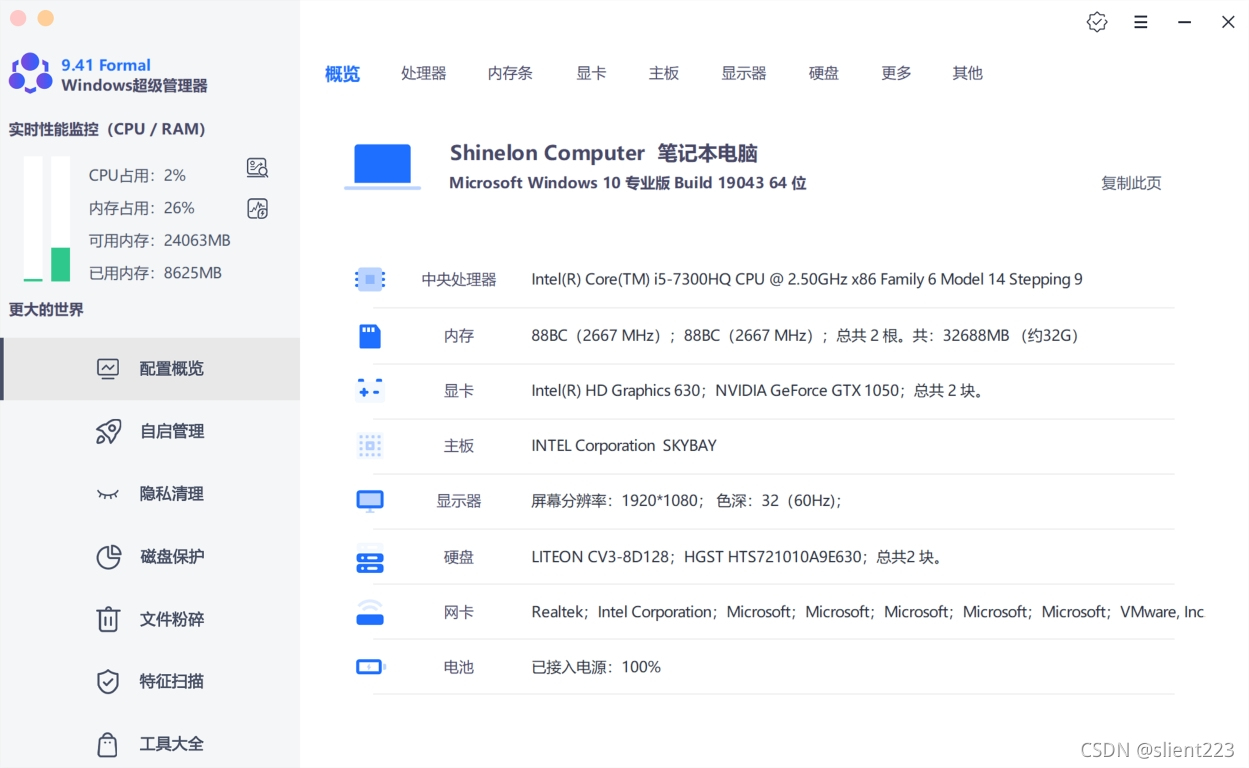
Task: Click the 显示器 monitor icon in list
Action: [x=370, y=501]
